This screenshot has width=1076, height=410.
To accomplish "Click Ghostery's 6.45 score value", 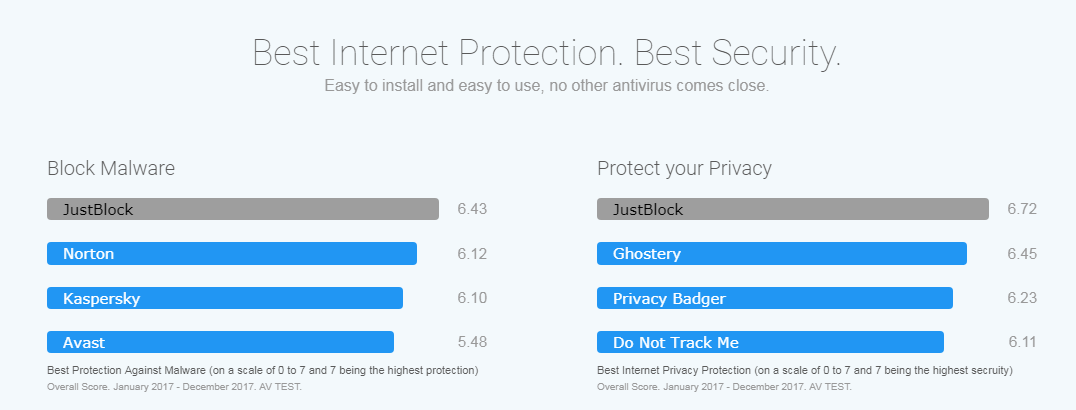I will pyautogui.click(x=1022, y=254).
